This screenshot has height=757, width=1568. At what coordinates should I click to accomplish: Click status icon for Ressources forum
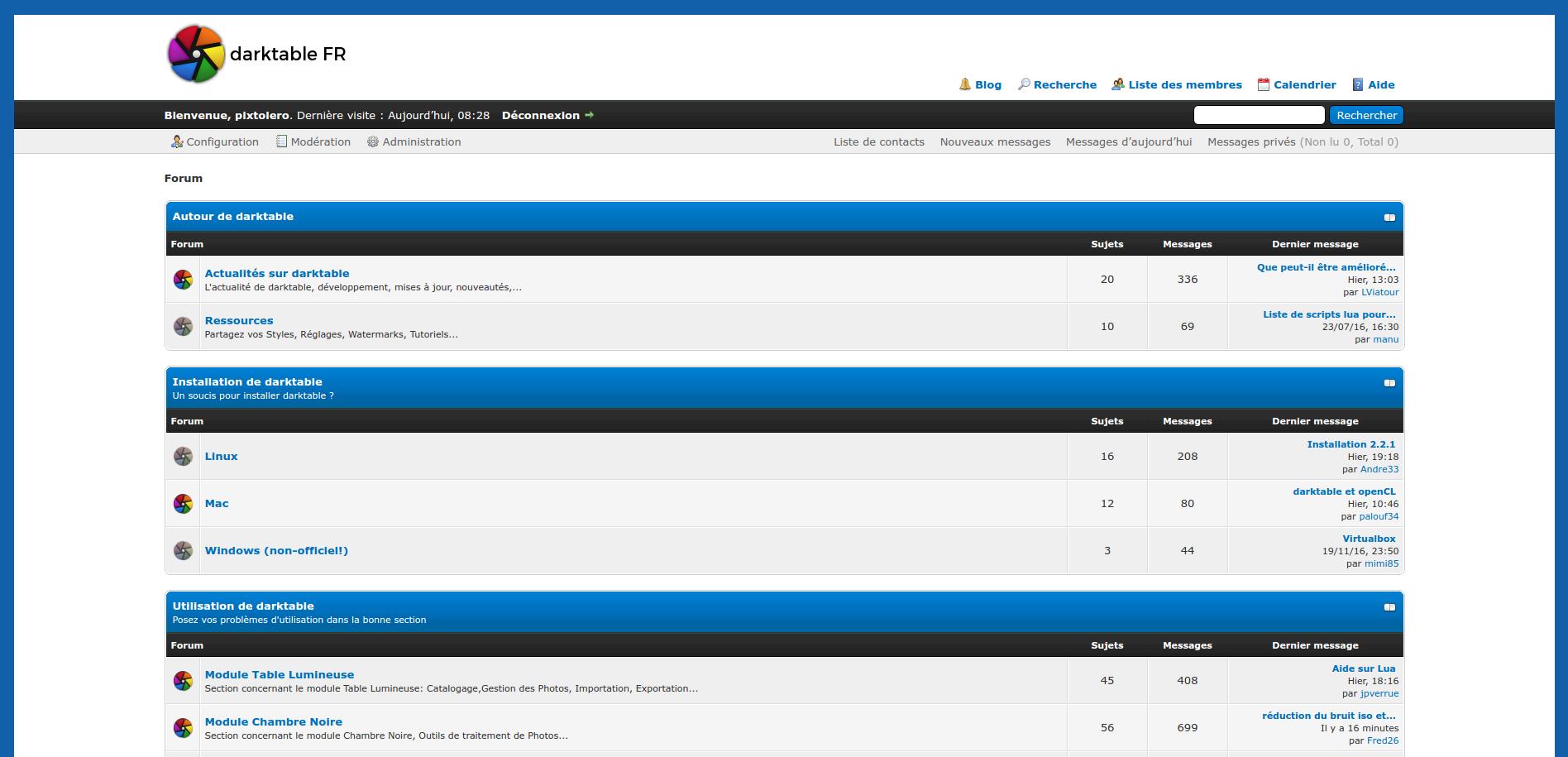[x=183, y=327]
